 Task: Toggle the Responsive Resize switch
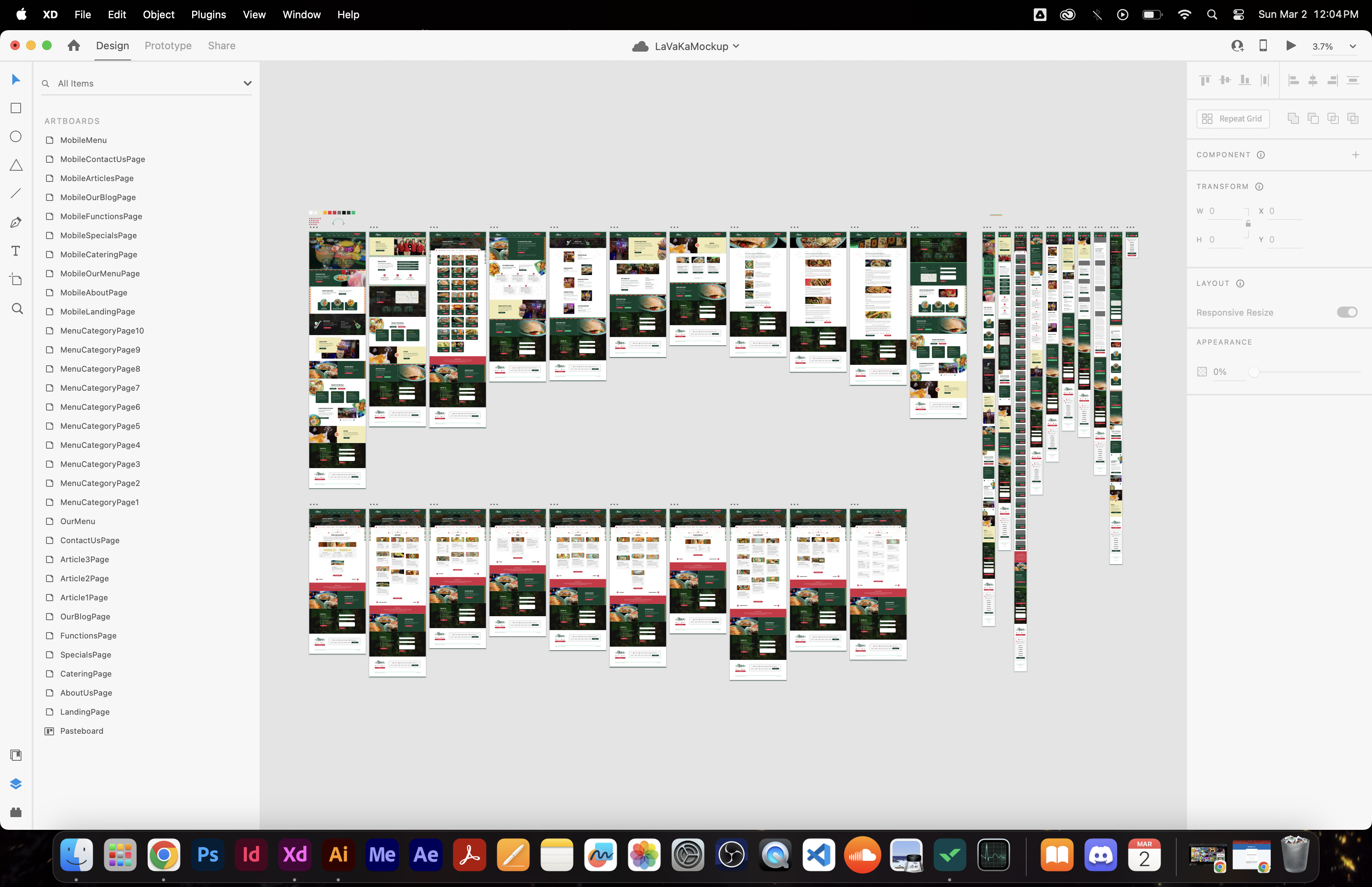[x=1347, y=312]
